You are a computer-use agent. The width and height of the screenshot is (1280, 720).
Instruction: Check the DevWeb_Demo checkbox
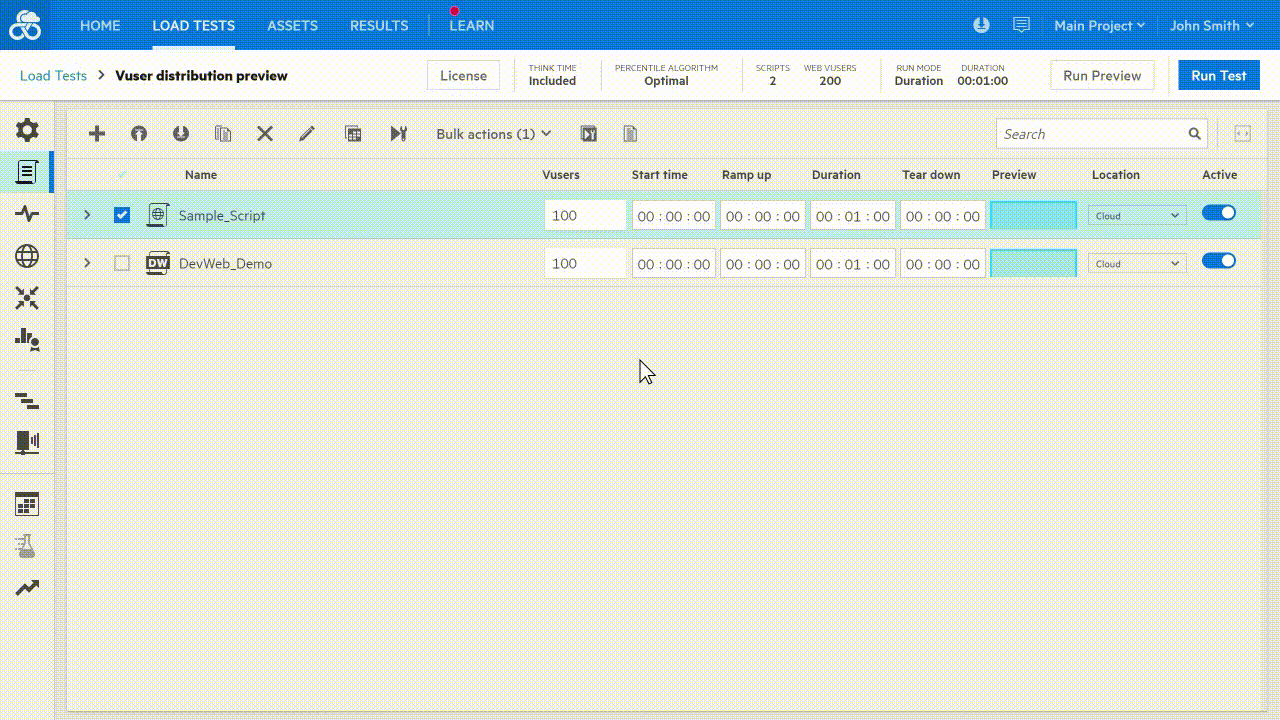tap(122, 263)
